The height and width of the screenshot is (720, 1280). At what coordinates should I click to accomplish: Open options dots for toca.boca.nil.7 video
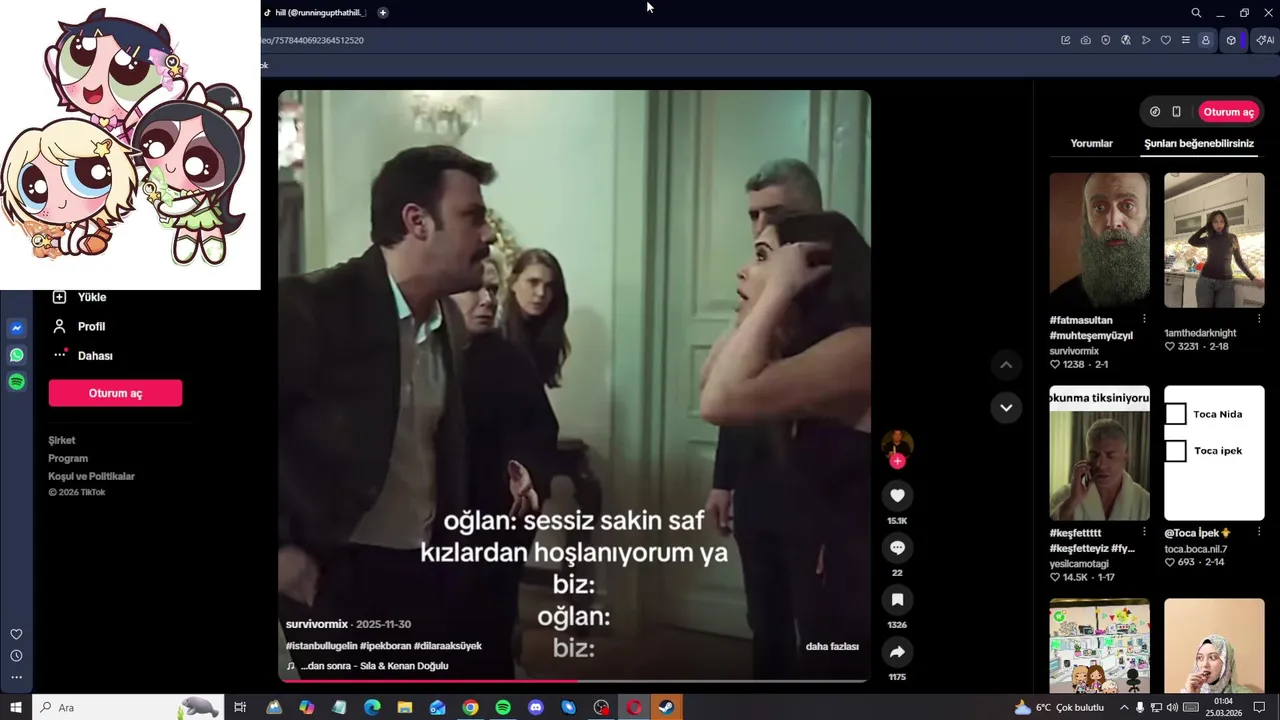[x=1258, y=532]
